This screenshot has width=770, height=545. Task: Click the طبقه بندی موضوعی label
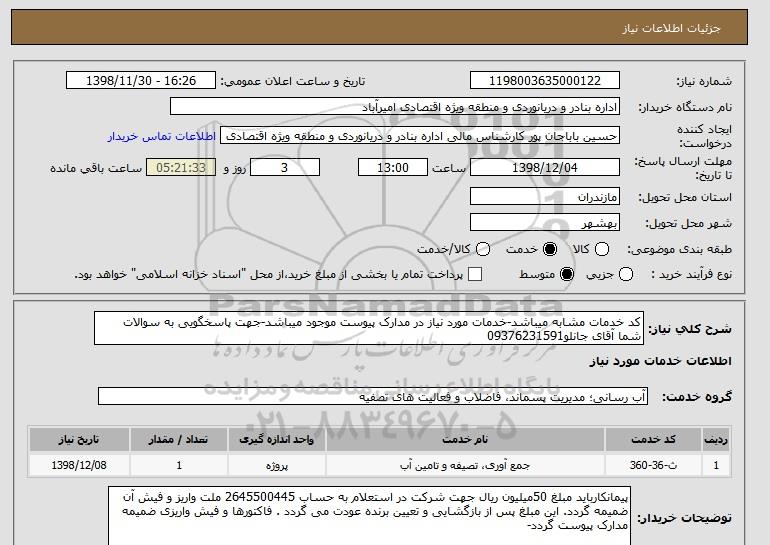[680, 249]
